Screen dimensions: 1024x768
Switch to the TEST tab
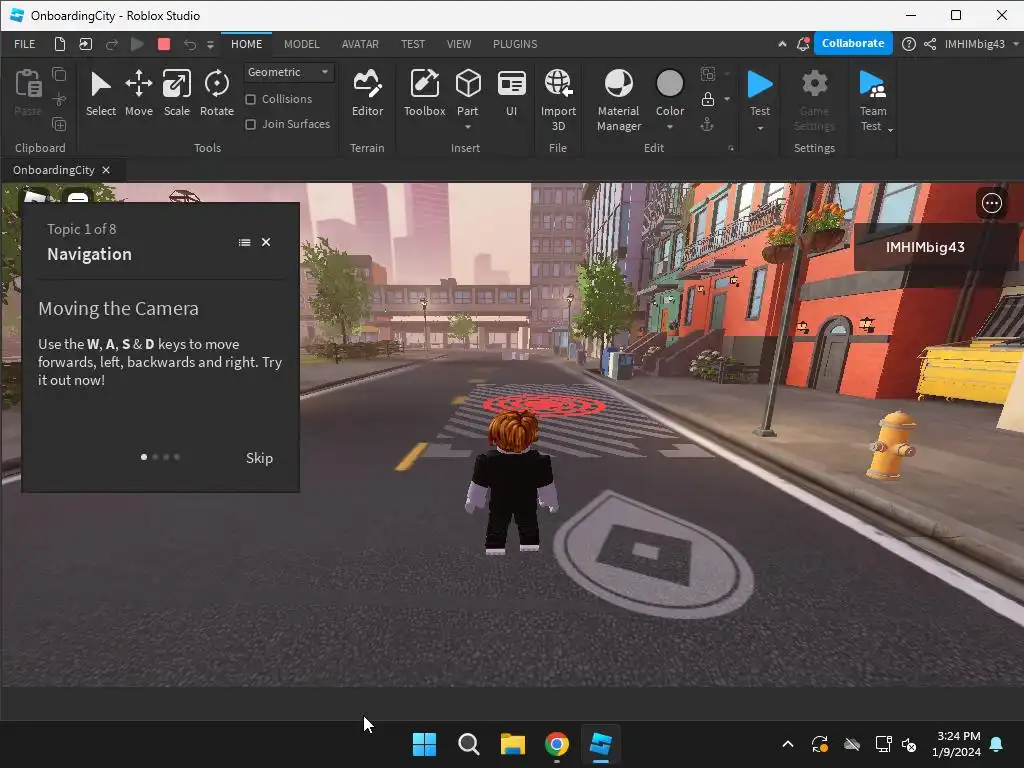click(x=413, y=44)
